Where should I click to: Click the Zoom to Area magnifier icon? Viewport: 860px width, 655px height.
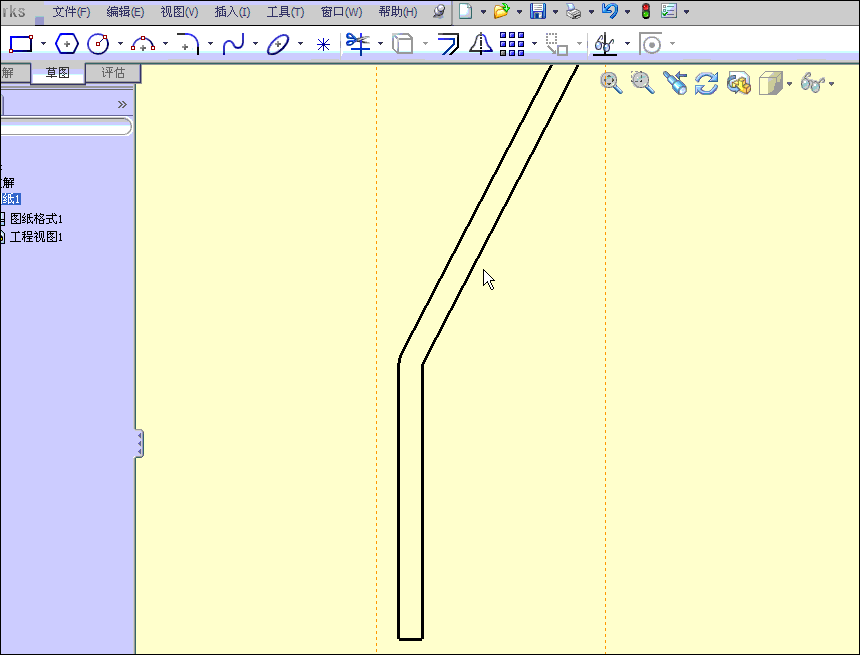pyautogui.click(x=643, y=83)
